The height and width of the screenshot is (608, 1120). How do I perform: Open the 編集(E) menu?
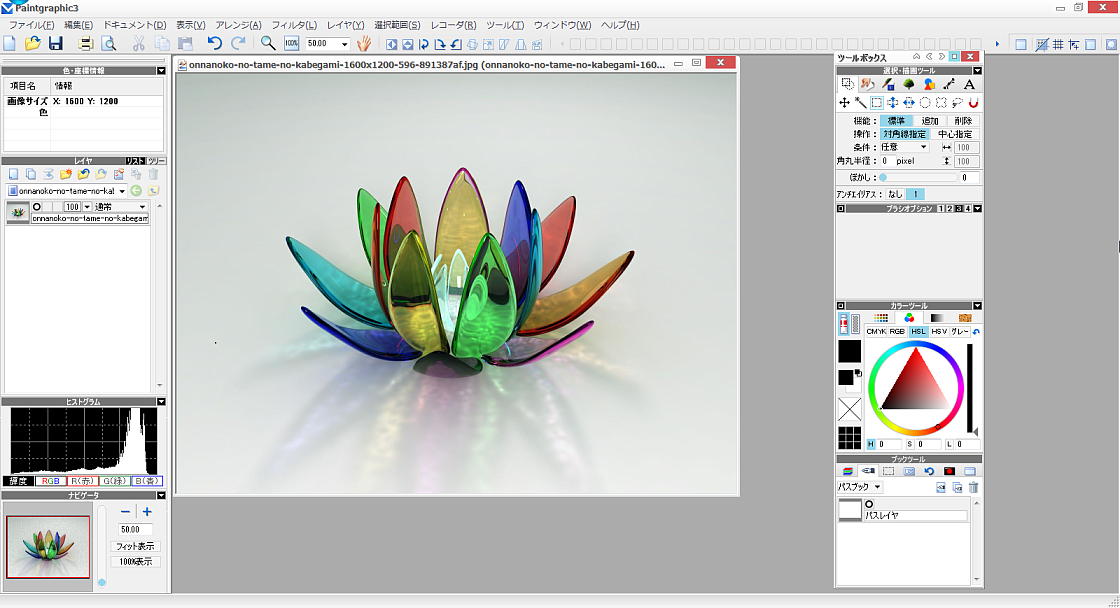(x=79, y=25)
